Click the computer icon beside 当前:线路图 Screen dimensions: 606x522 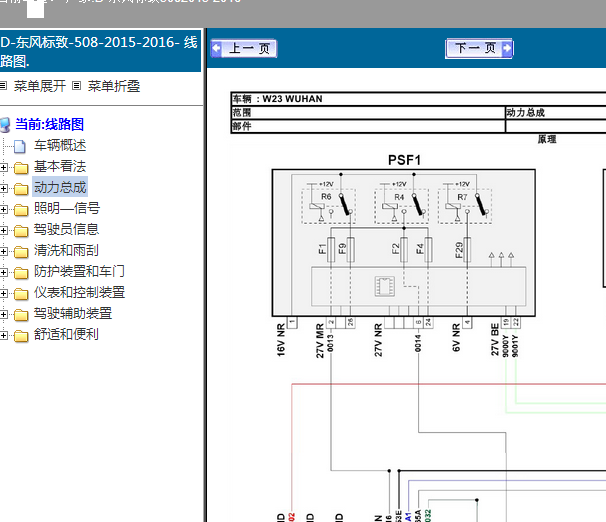[6, 125]
